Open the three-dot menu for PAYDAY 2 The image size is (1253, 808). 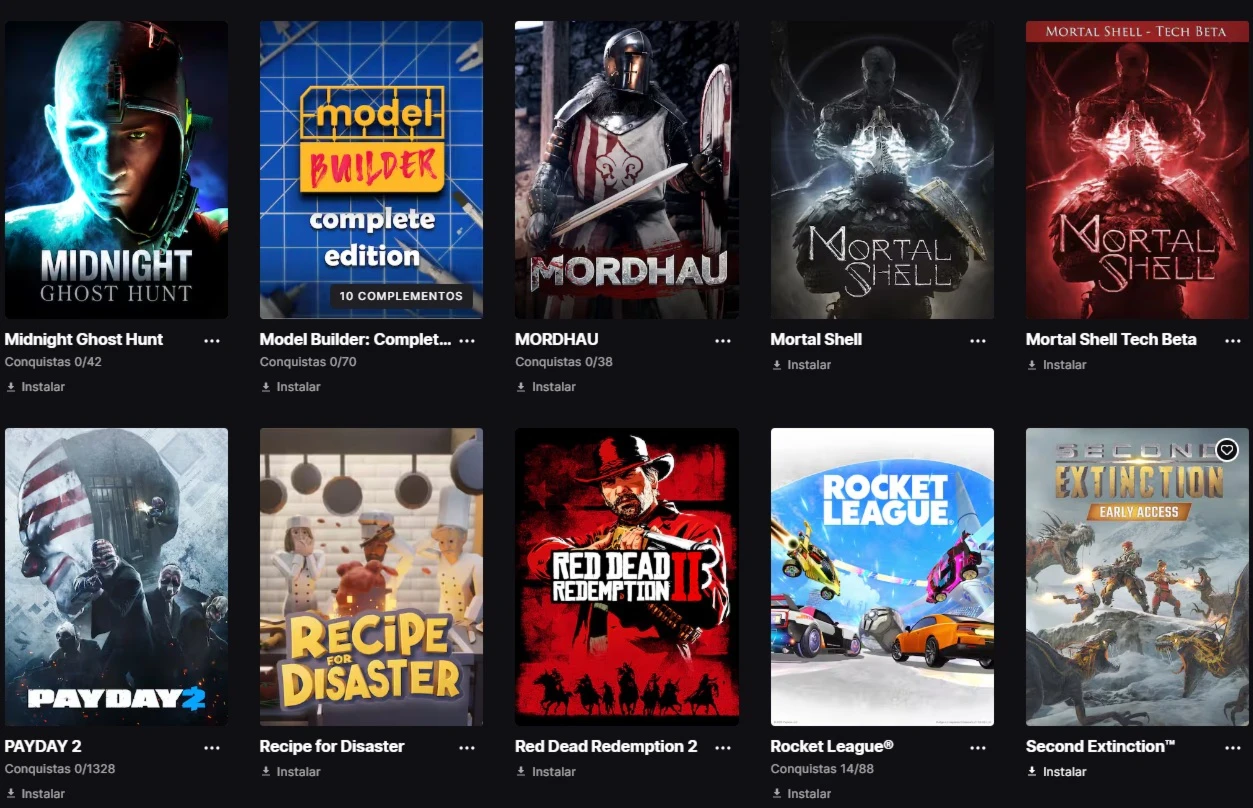tap(212, 748)
